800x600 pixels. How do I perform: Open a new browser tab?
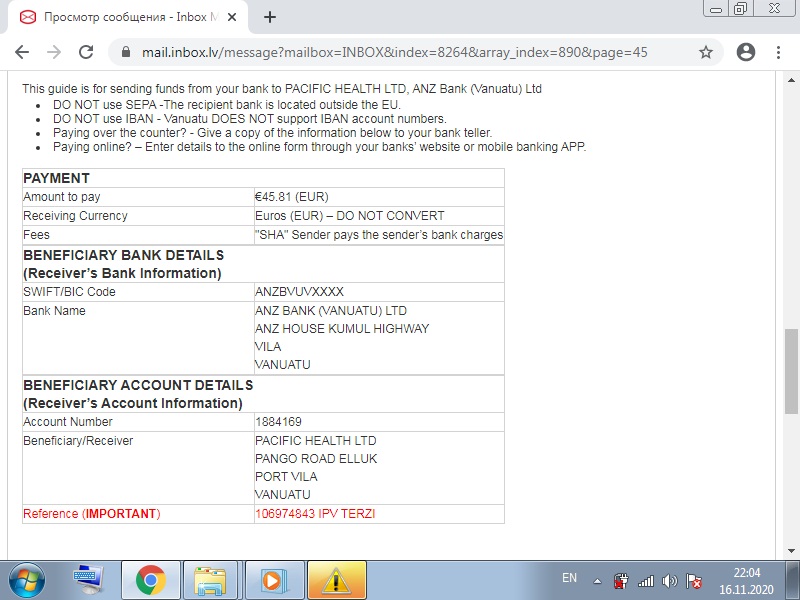[x=270, y=17]
